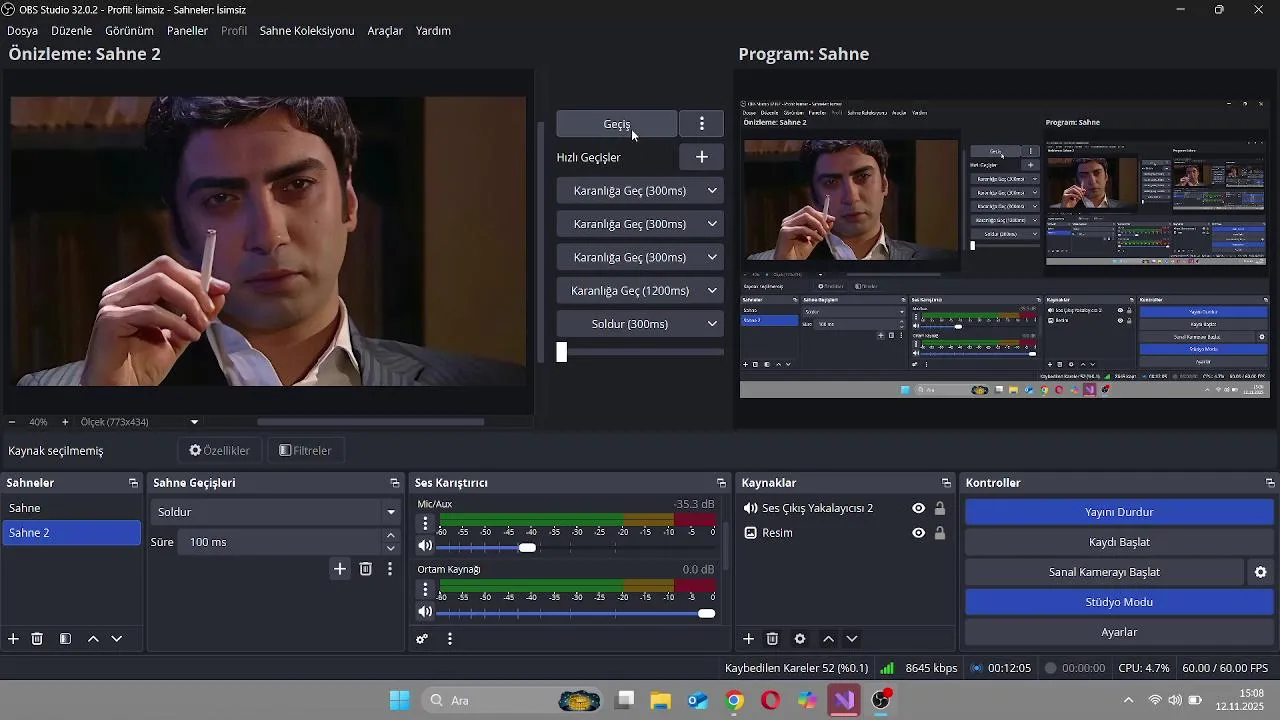
Task: Open Chrome from the Windows taskbar
Action: point(735,700)
